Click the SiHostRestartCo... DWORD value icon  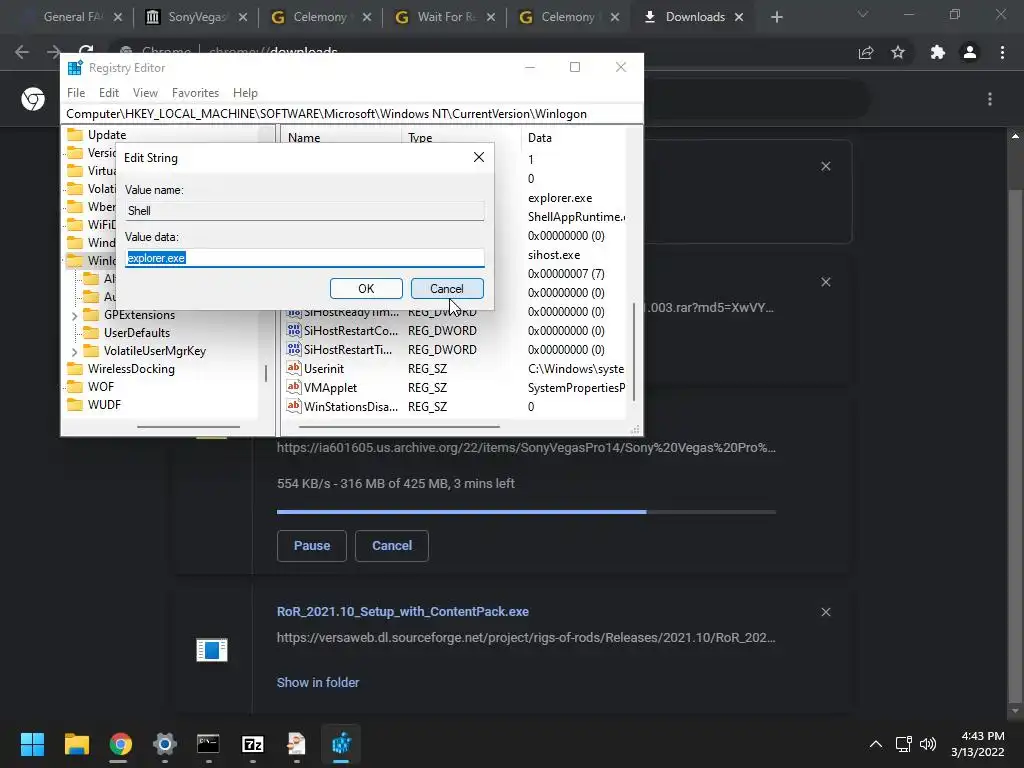(x=294, y=330)
